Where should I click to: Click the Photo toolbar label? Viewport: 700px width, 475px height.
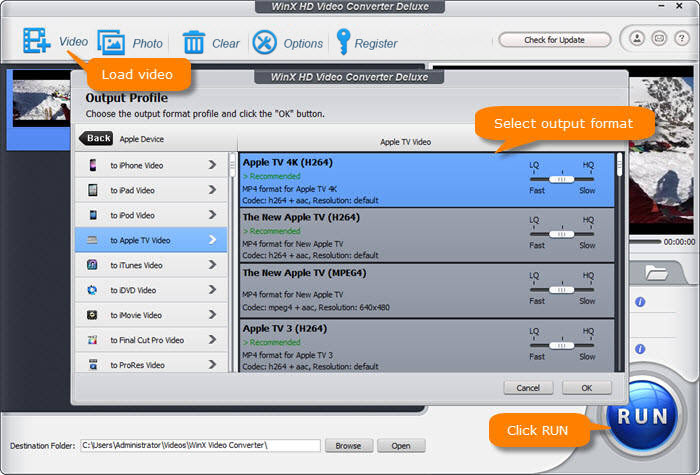148,43
